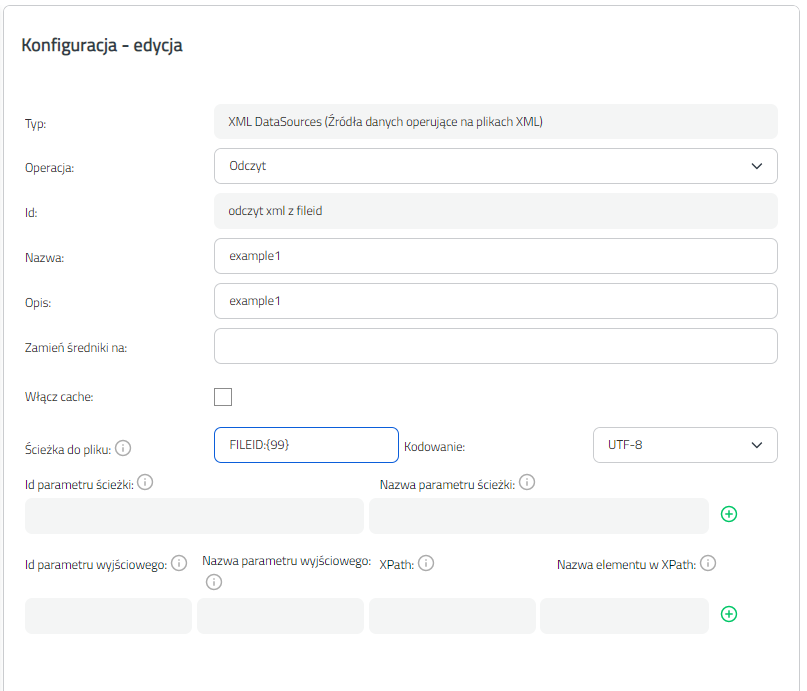Image resolution: width=807 pixels, height=691 pixels.
Task: Click the Nazwa field containing example1
Action: tap(496, 256)
